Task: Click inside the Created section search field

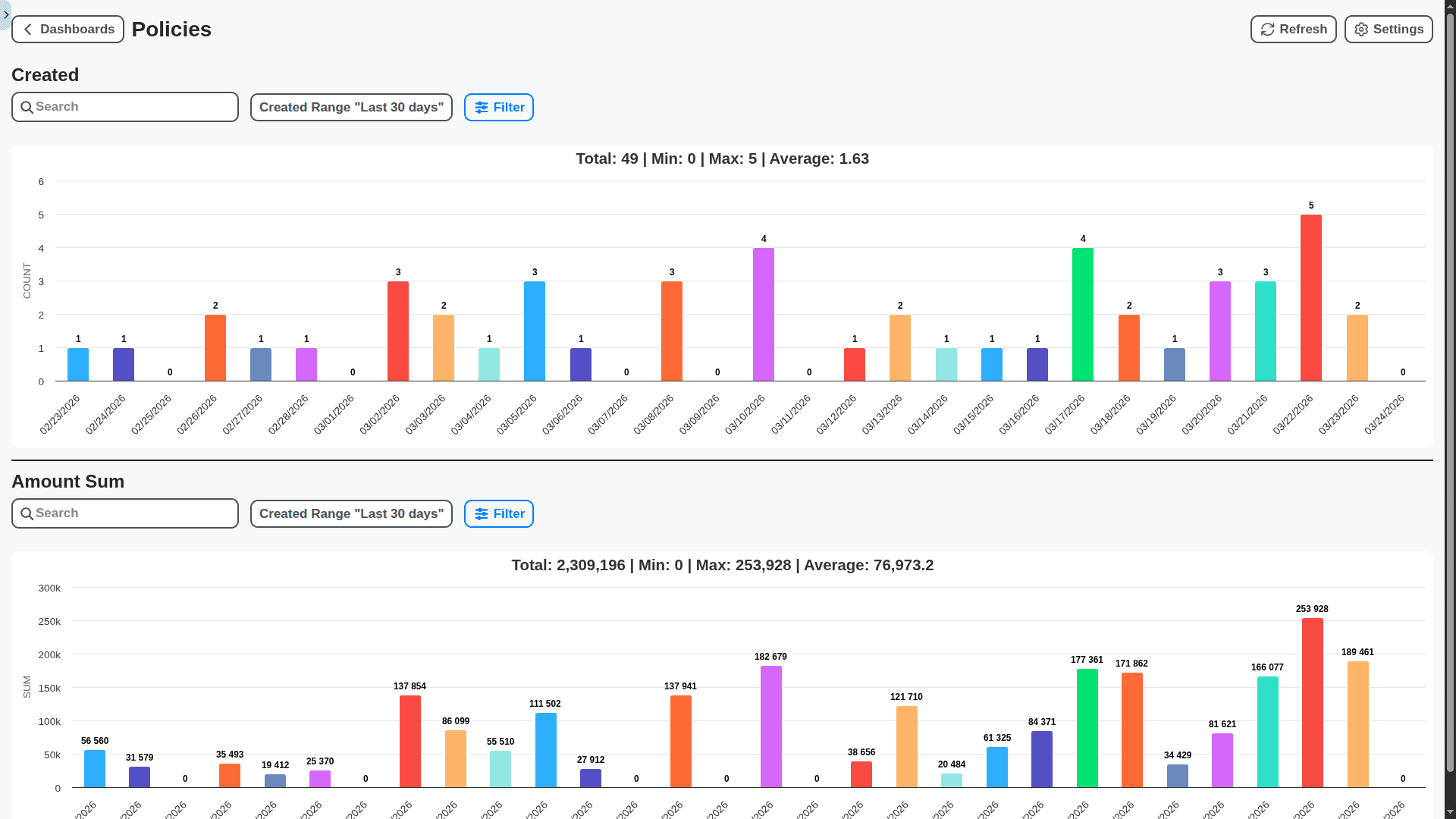Action: coord(125,107)
